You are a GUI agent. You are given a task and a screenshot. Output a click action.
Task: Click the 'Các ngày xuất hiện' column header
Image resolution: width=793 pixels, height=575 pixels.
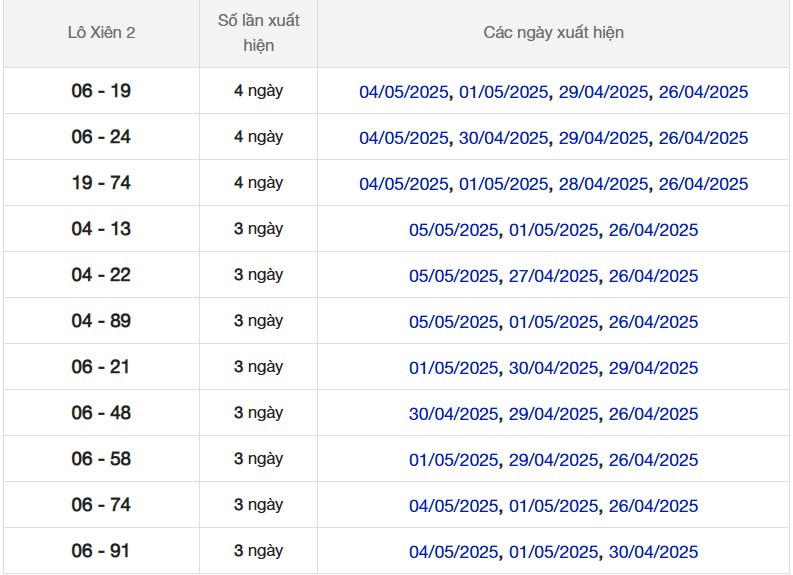click(553, 33)
